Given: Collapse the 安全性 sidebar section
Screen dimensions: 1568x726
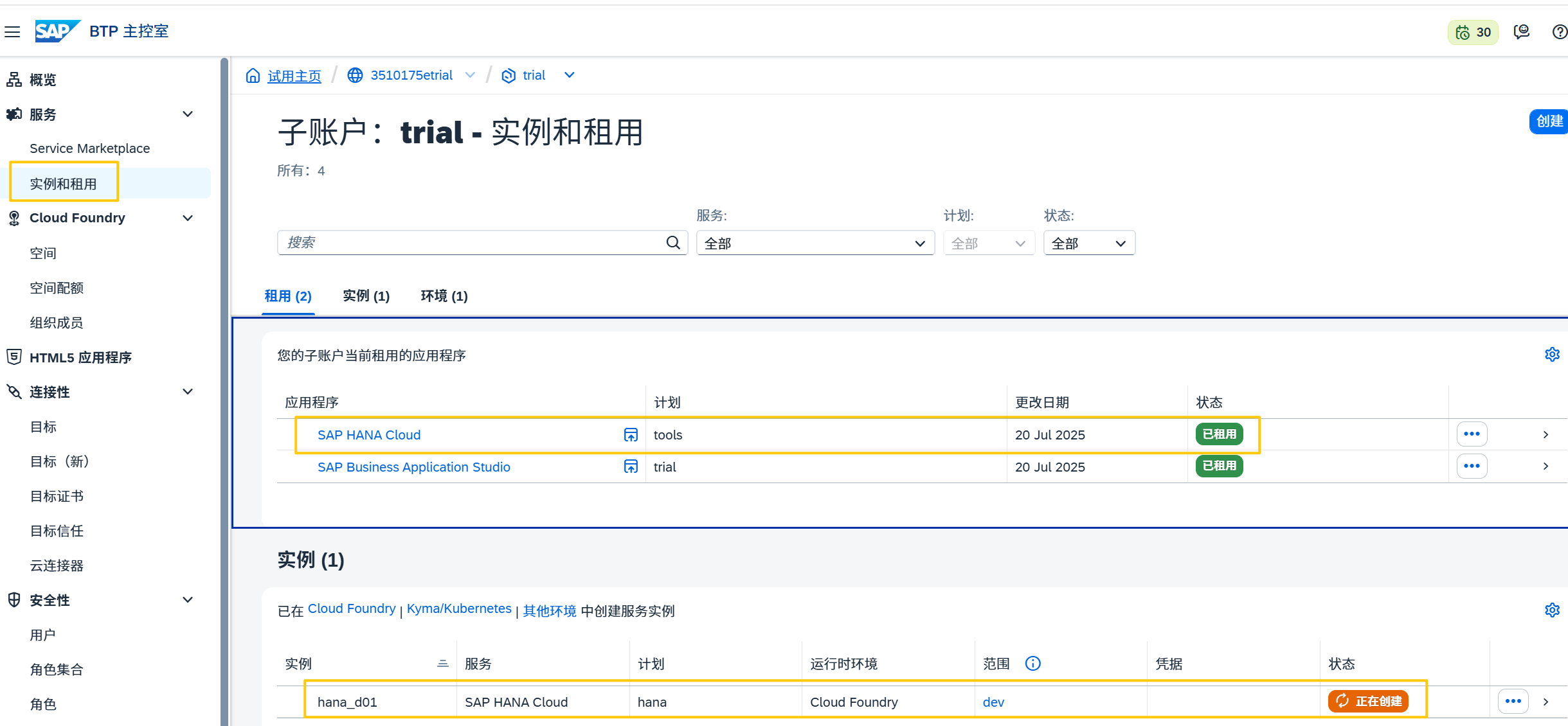Looking at the screenshot, I should coord(188,600).
